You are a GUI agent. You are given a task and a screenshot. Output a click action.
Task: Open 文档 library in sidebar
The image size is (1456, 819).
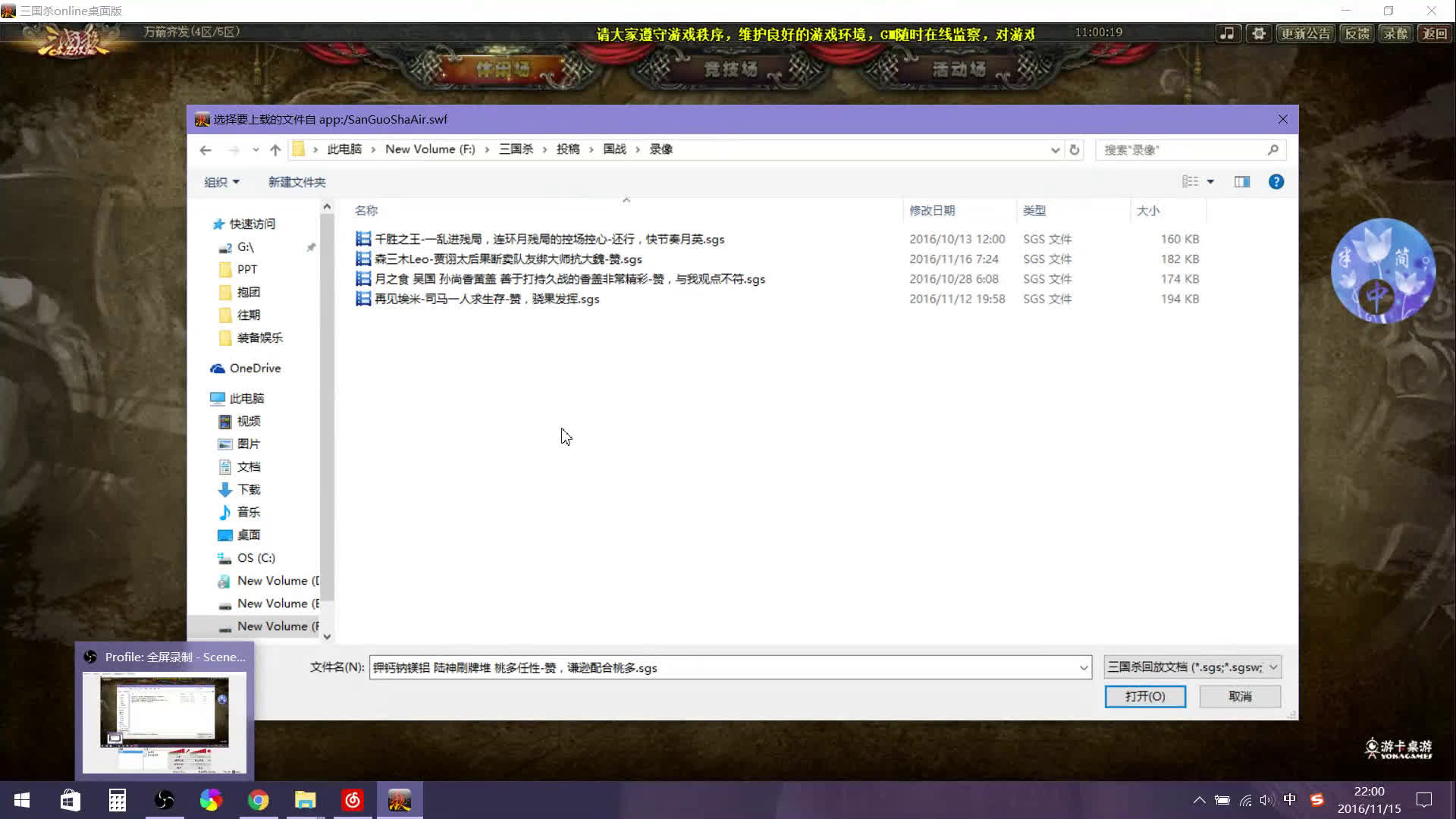pyautogui.click(x=248, y=467)
